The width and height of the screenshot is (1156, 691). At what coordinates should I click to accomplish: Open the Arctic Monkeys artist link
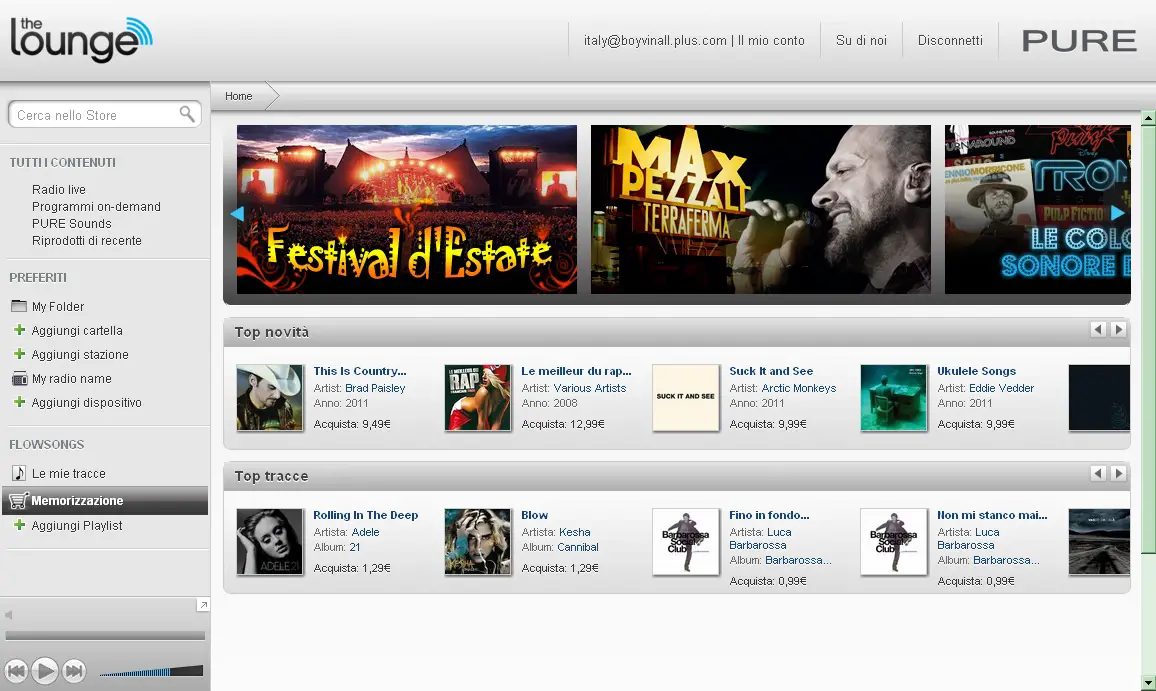tap(798, 388)
